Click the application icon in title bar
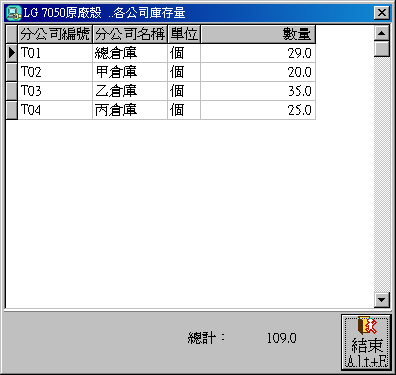396x375 pixels. coord(14,13)
